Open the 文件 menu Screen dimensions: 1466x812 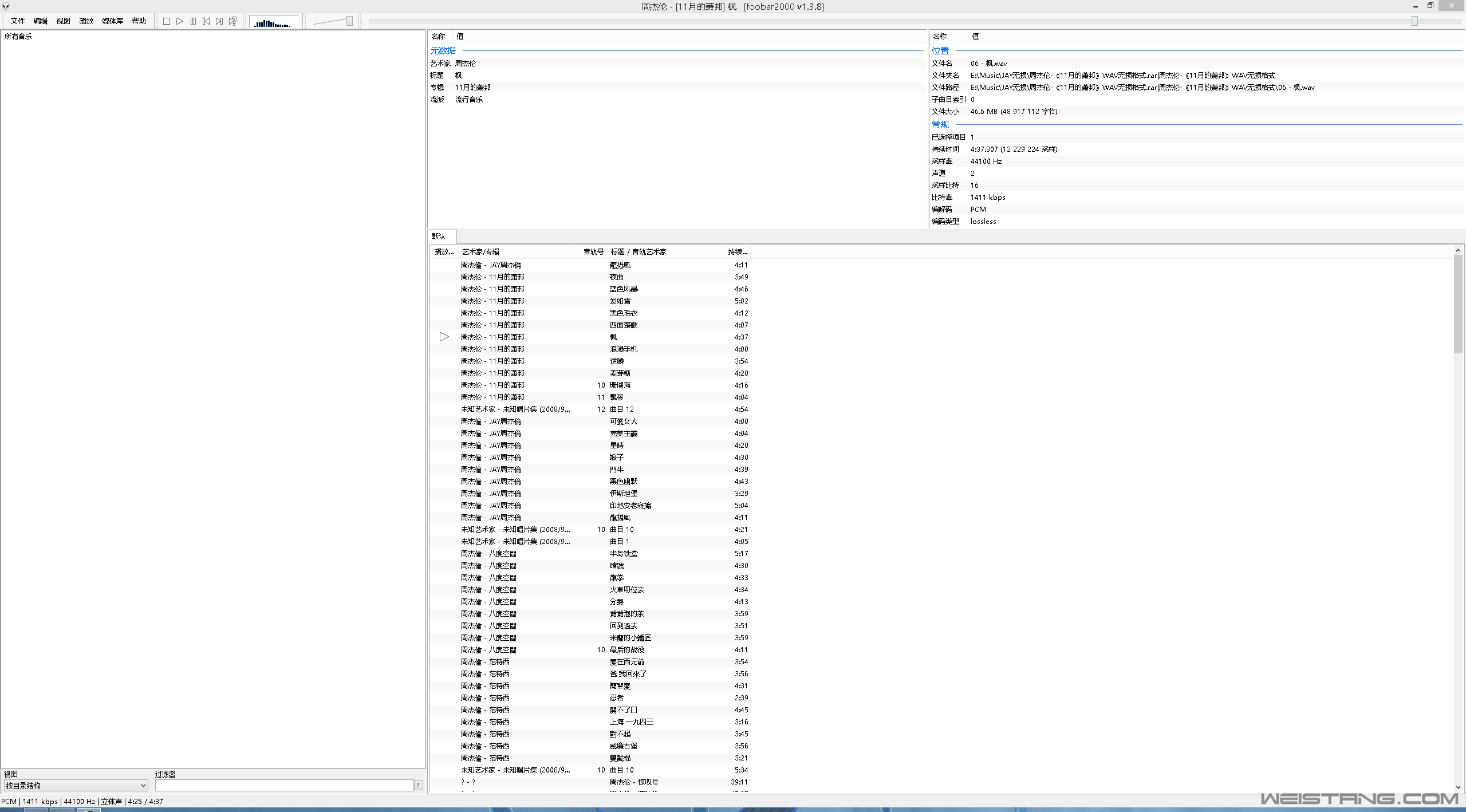tap(17, 21)
